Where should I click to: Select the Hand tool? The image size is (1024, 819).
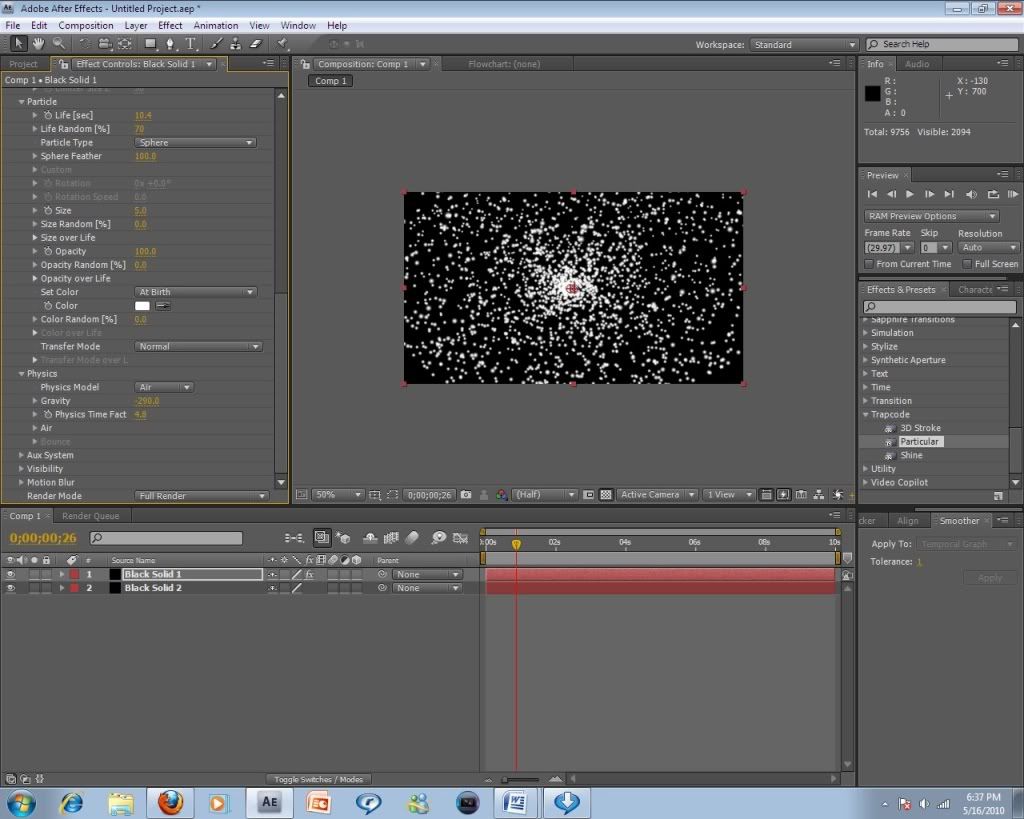pos(38,44)
